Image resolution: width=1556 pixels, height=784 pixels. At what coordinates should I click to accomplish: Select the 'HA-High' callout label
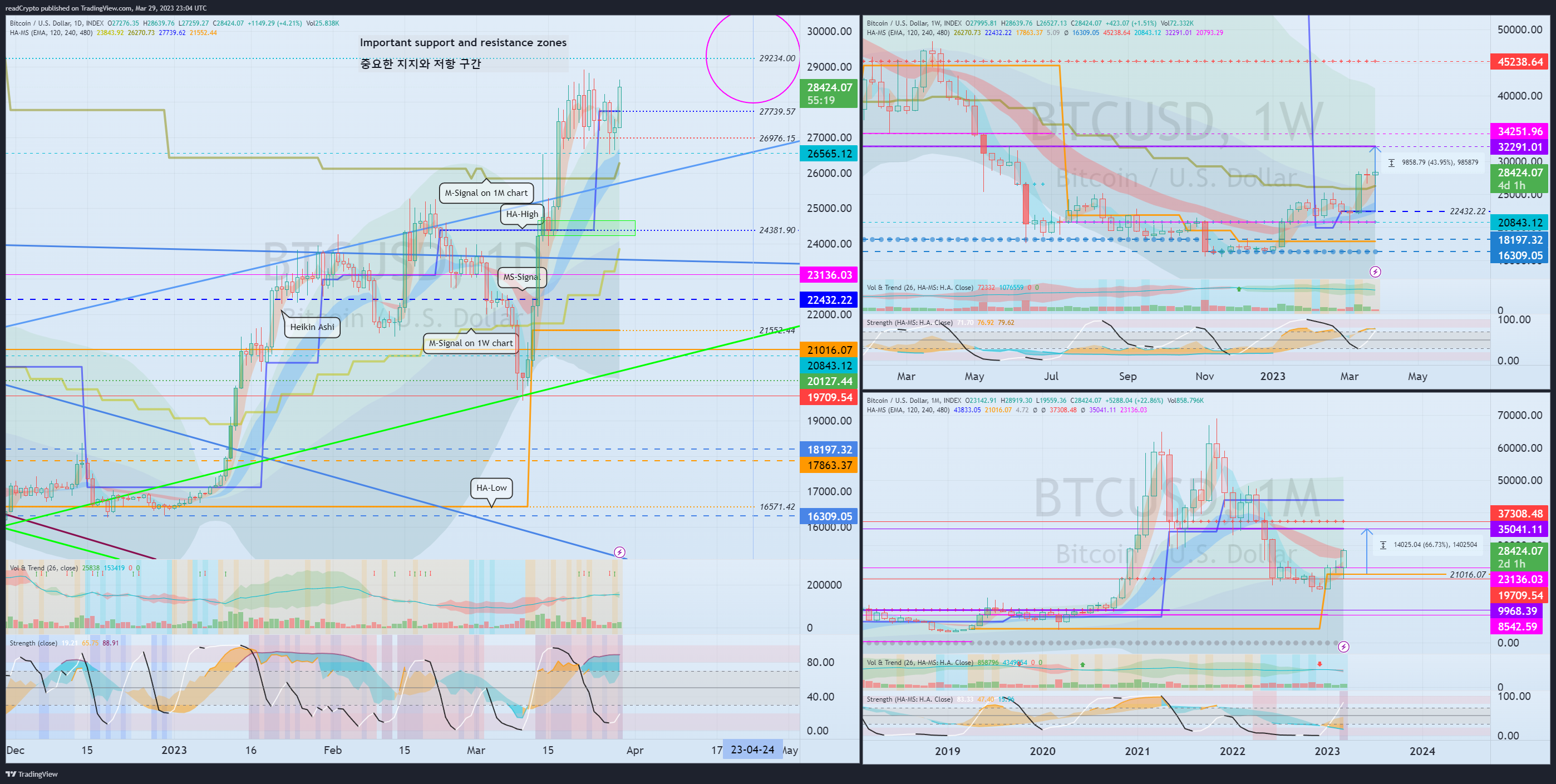coord(522,214)
